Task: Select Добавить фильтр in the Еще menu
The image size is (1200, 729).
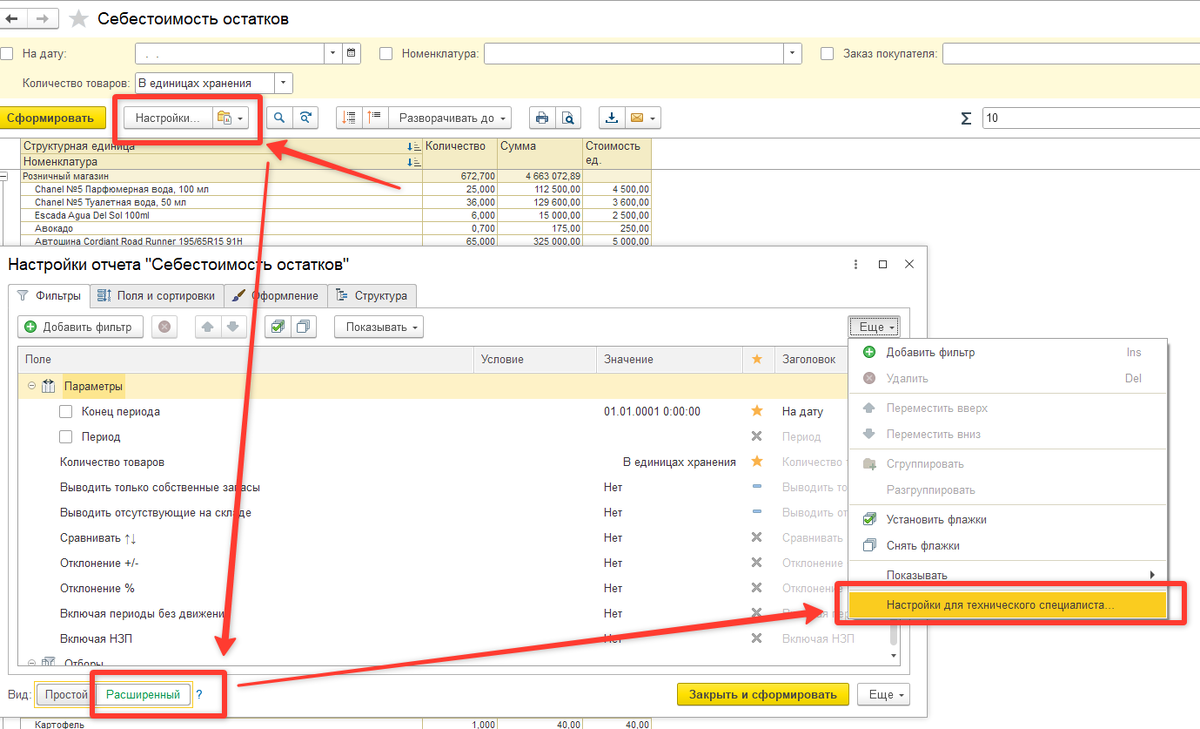Action: point(1008,352)
